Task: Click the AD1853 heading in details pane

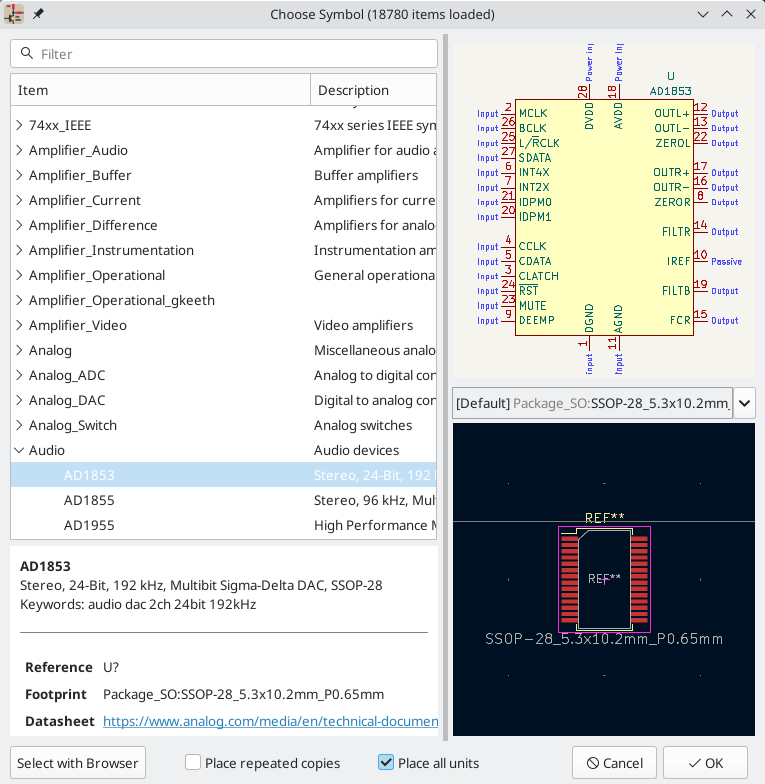Action: click(46, 566)
